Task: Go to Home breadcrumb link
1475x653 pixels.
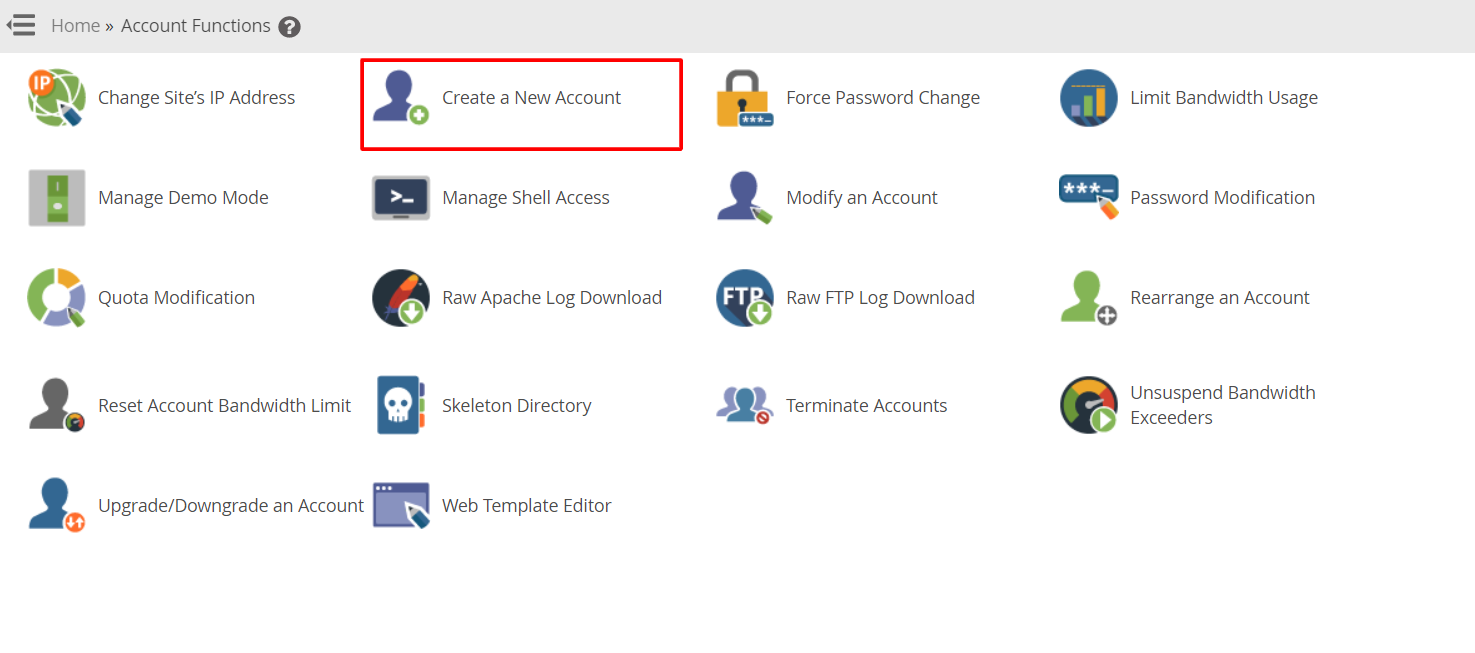Action: (x=75, y=26)
